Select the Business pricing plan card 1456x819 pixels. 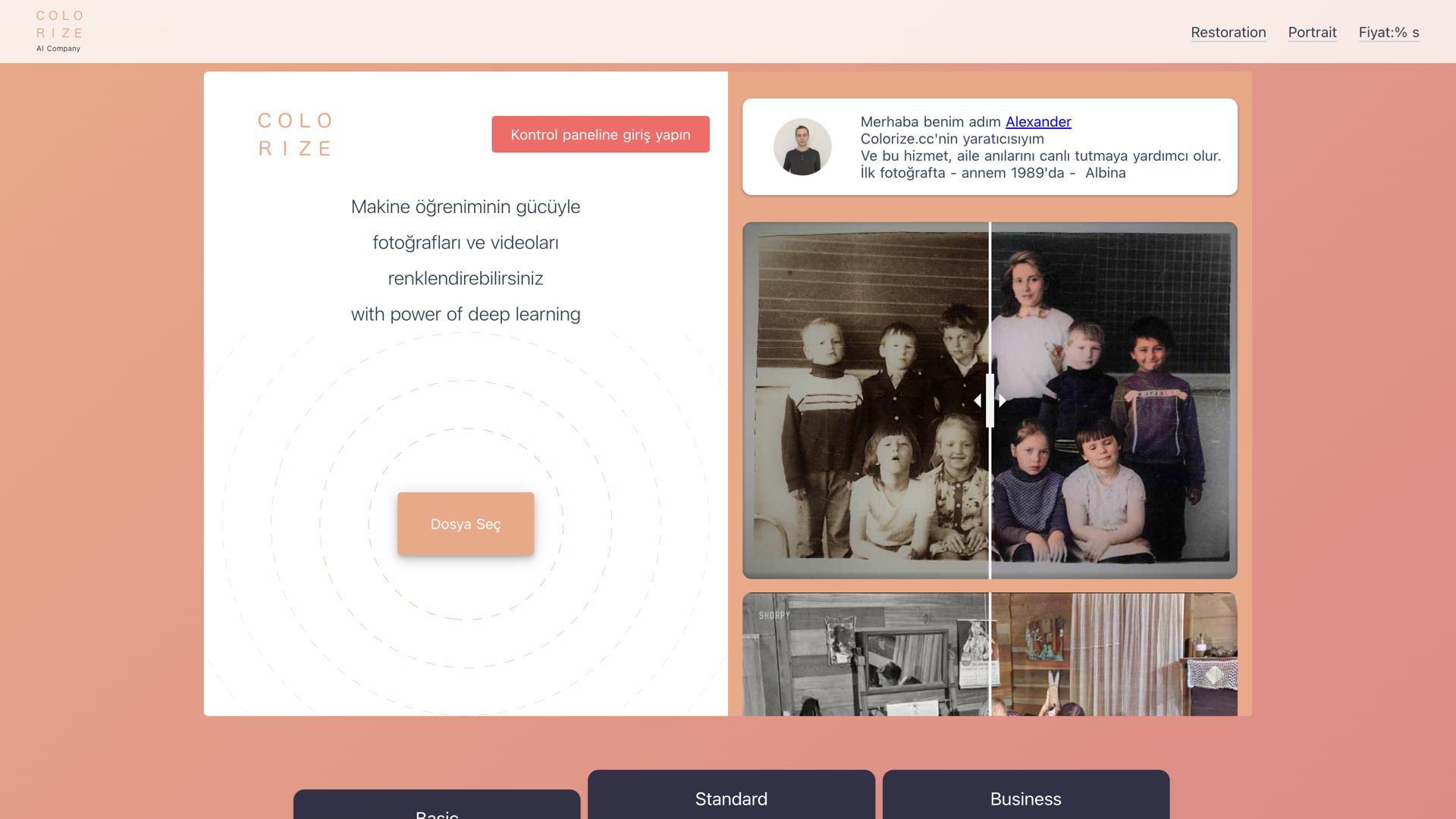coord(1025,799)
